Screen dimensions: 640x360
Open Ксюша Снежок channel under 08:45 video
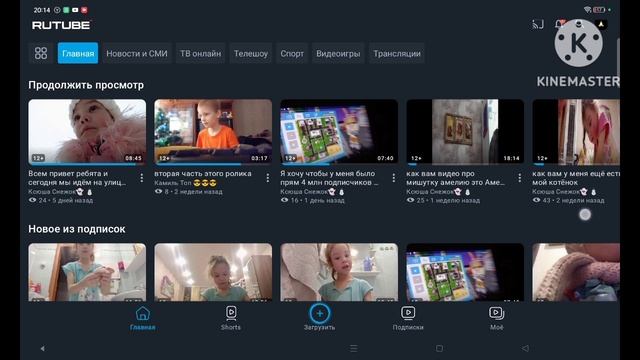(60, 191)
